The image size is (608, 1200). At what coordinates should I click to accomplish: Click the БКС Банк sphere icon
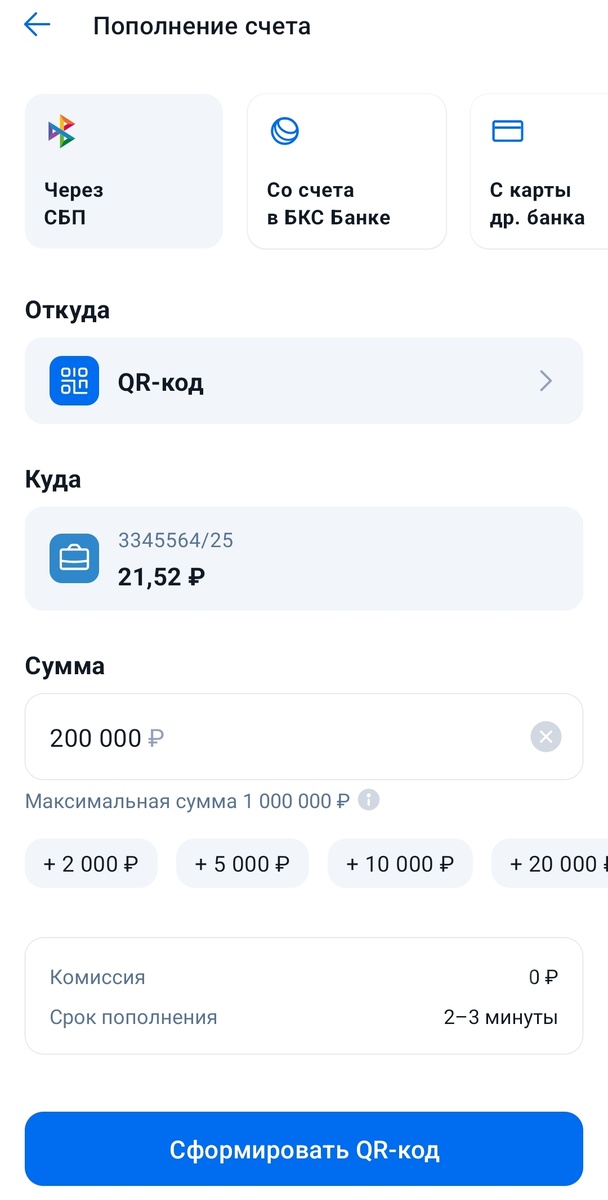click(284, 130)
